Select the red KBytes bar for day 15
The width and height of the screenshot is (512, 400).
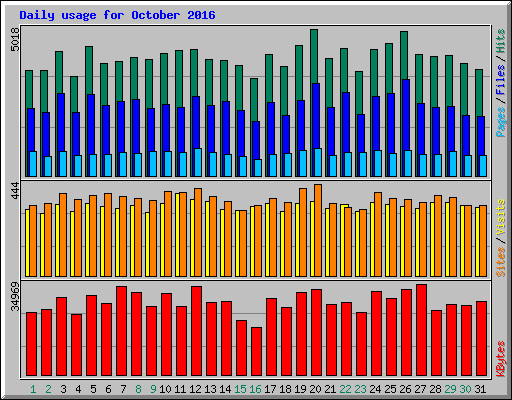tap(241, 348)
